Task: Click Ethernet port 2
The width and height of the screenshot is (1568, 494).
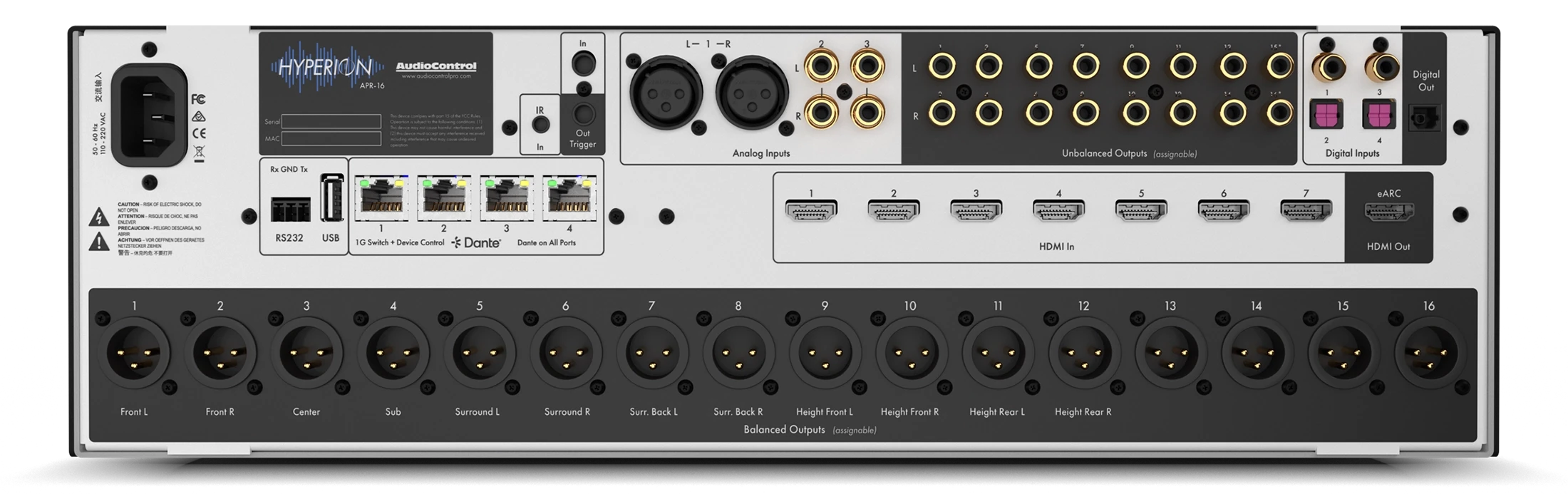Action: tap(444, 197)
